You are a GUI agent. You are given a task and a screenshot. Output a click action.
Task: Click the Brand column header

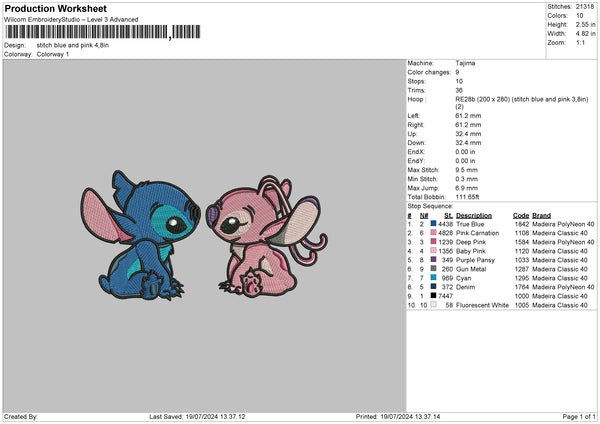pos(541,216)
